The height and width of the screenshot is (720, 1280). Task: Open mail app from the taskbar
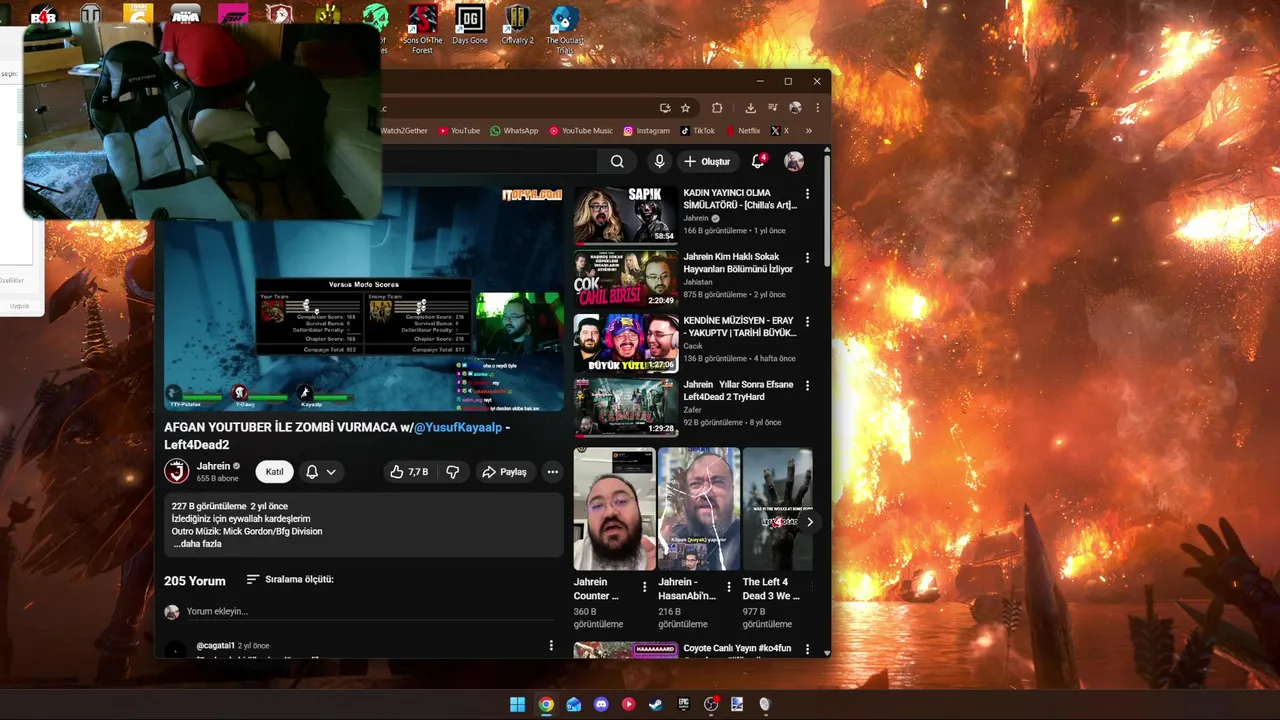point(573,704)
